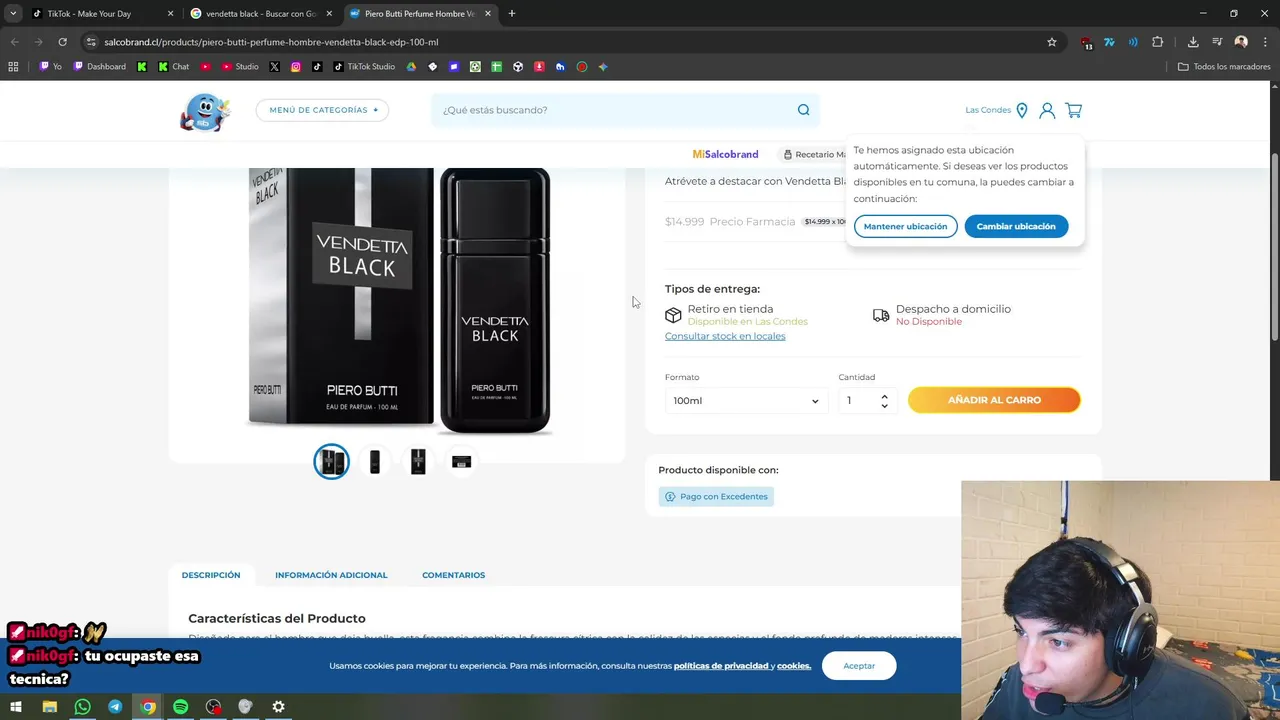This screenshot has width=1280, height=720.
Task: Open the políticas de privacidad link
Action: (721, 666)
